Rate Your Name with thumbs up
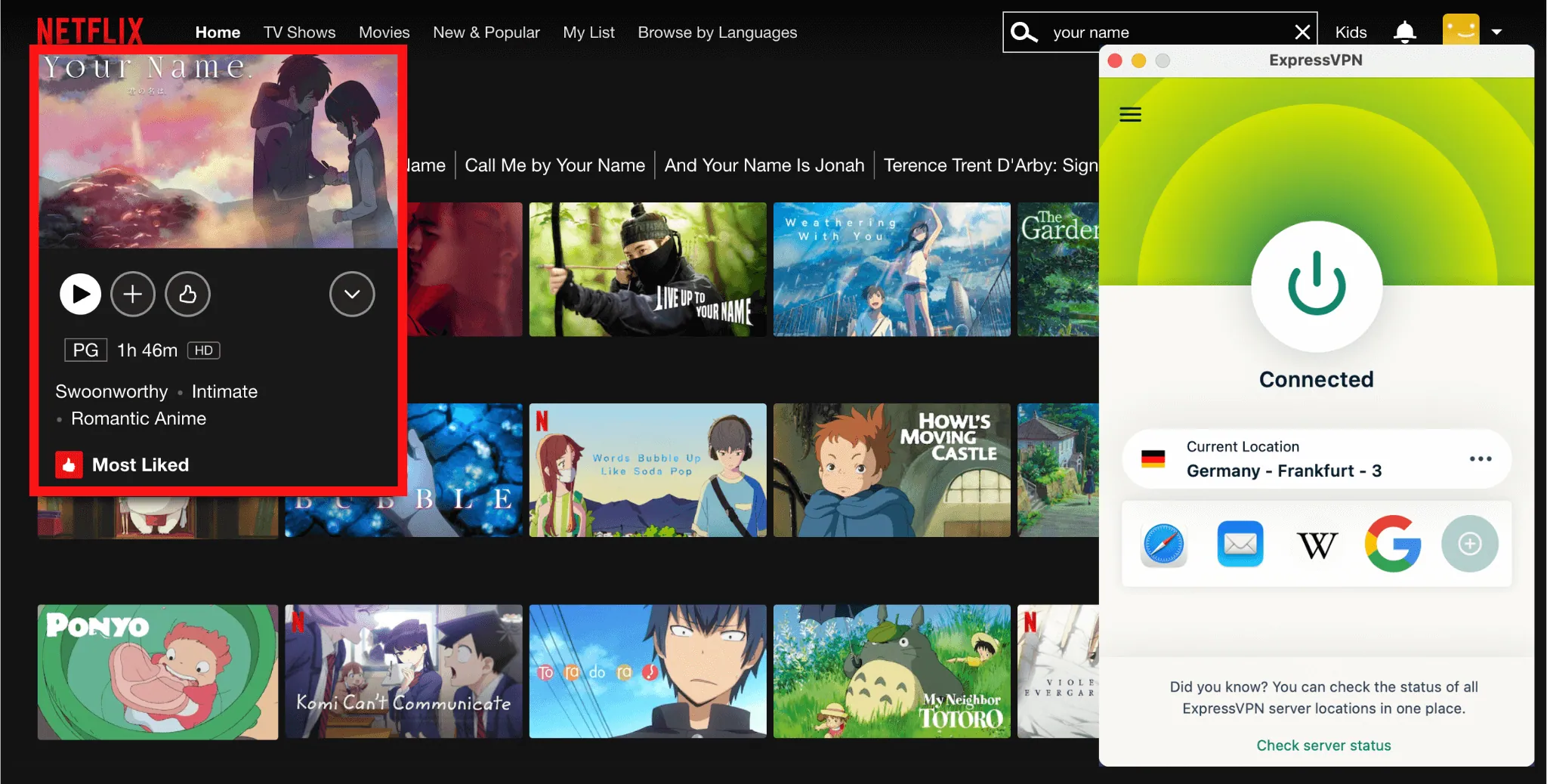Image resolution: width=1547 pixels, height=784 pixels. (x=187, y=294)
